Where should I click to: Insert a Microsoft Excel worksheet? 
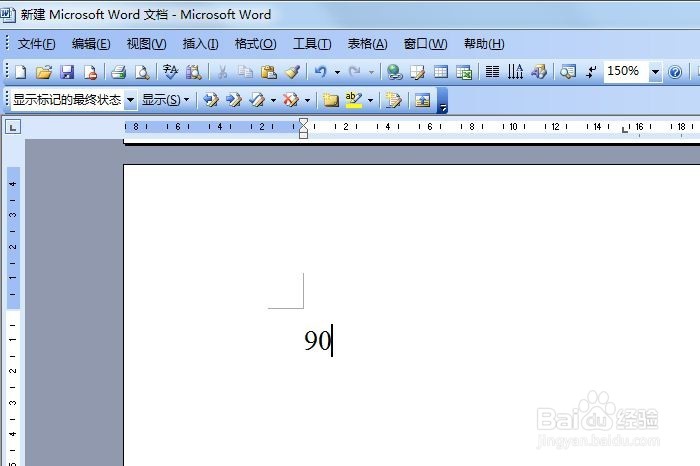click(x=464, y=72)
